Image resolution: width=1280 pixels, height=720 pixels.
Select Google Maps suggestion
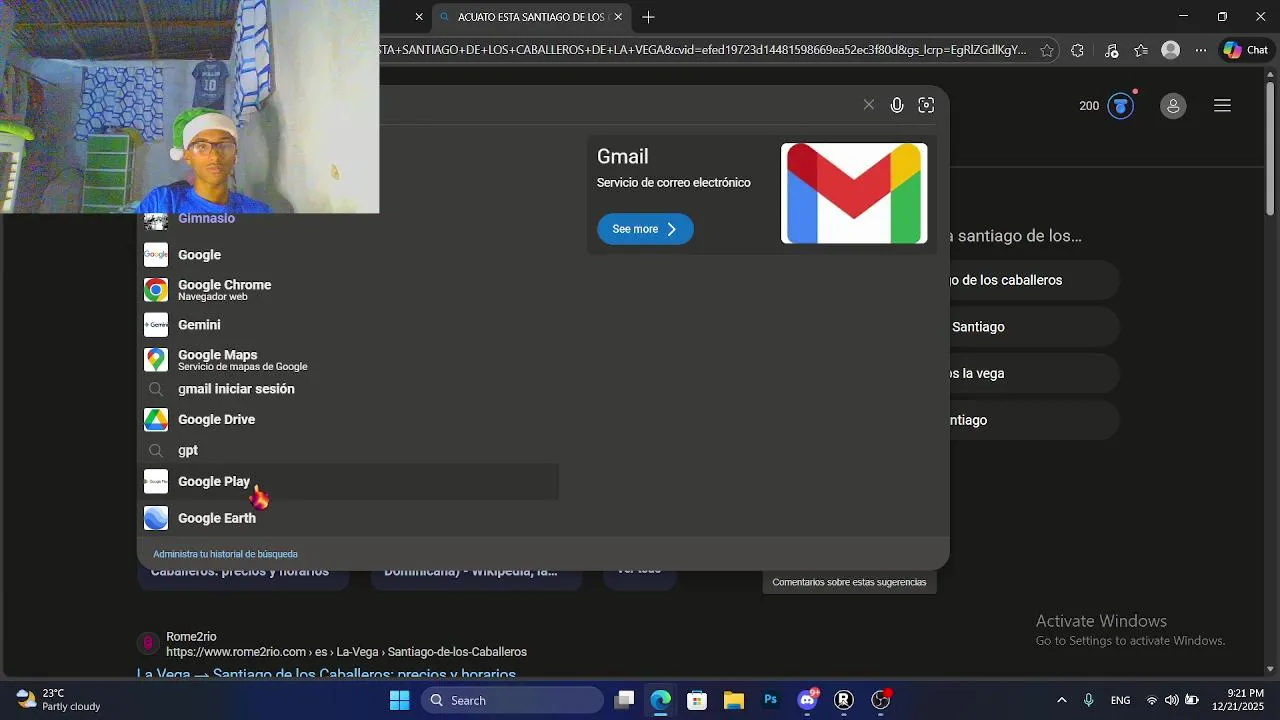point(348,360)
